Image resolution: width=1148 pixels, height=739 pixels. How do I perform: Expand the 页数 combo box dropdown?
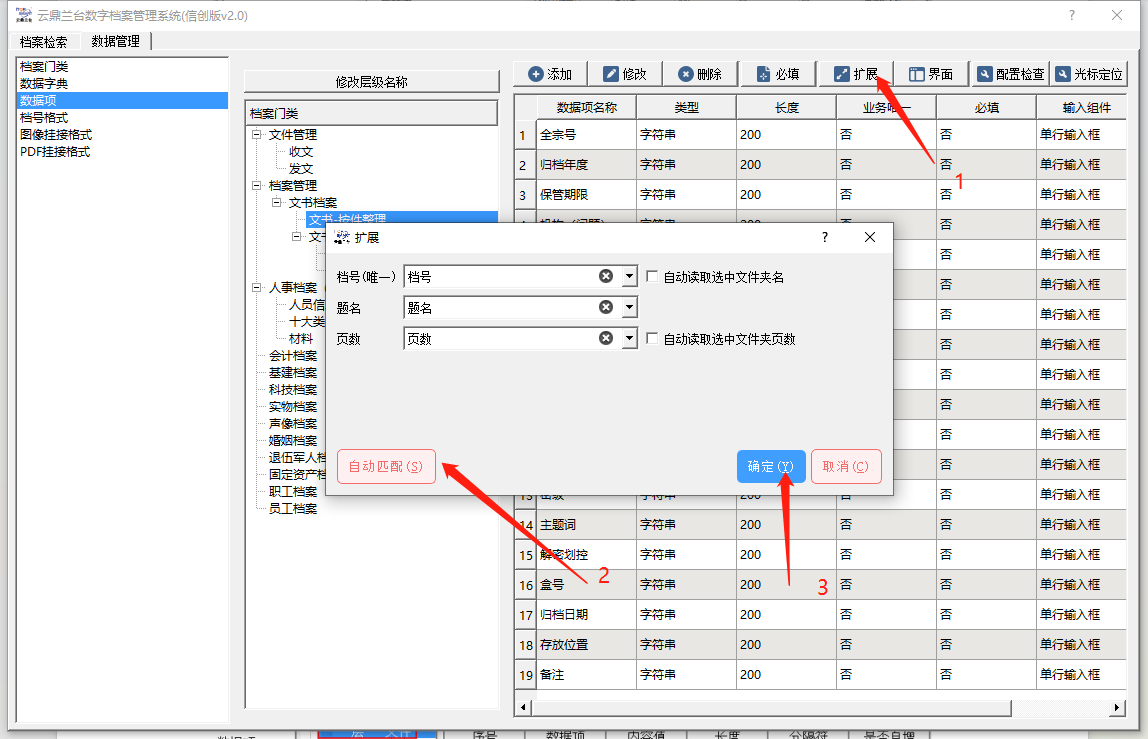629,339
